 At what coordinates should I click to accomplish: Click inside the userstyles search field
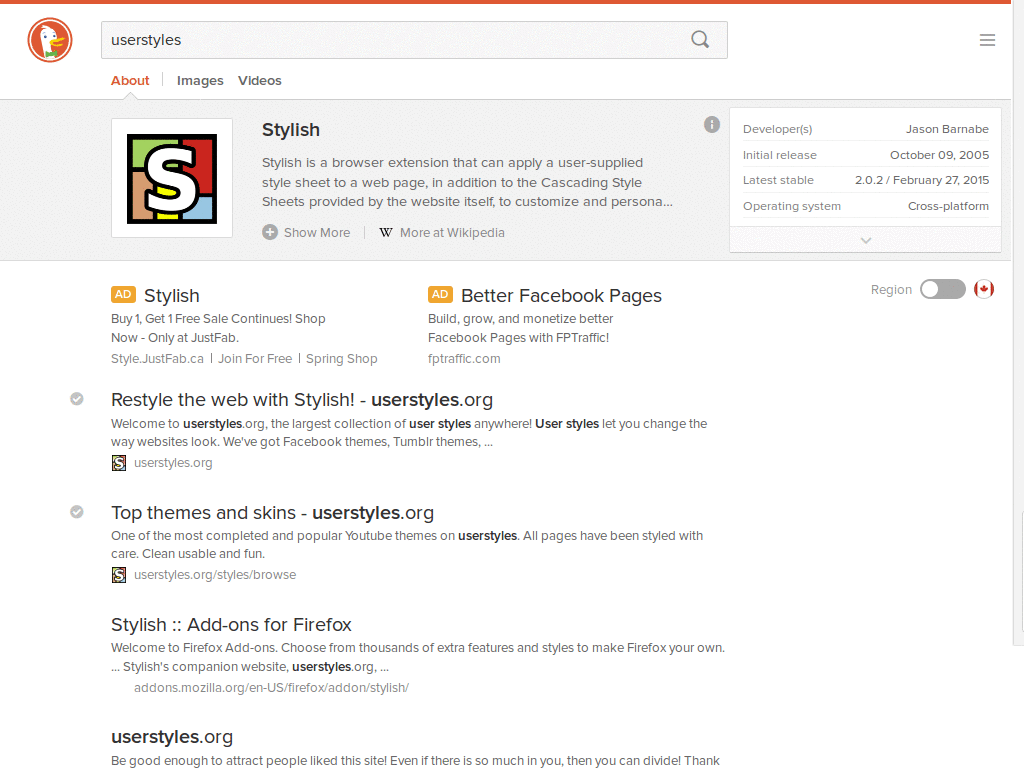(x=300, y=39)
